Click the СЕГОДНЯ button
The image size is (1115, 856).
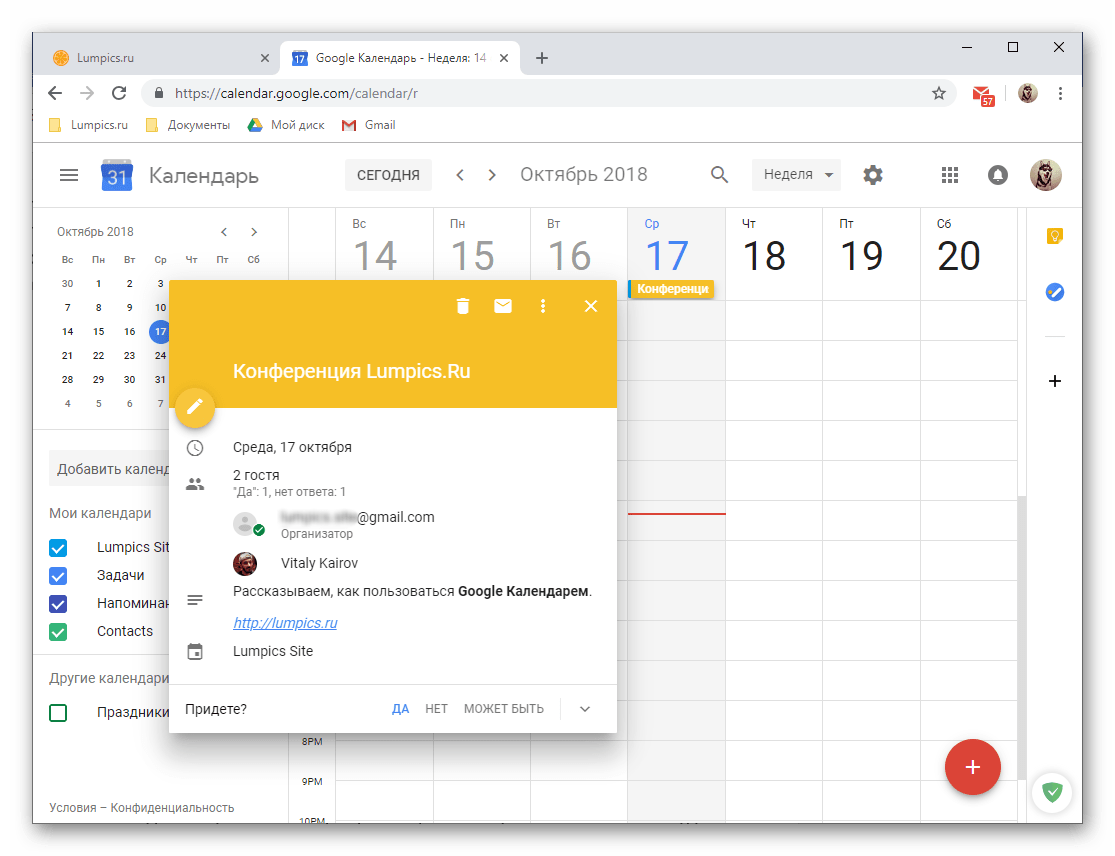pos(388,175)
